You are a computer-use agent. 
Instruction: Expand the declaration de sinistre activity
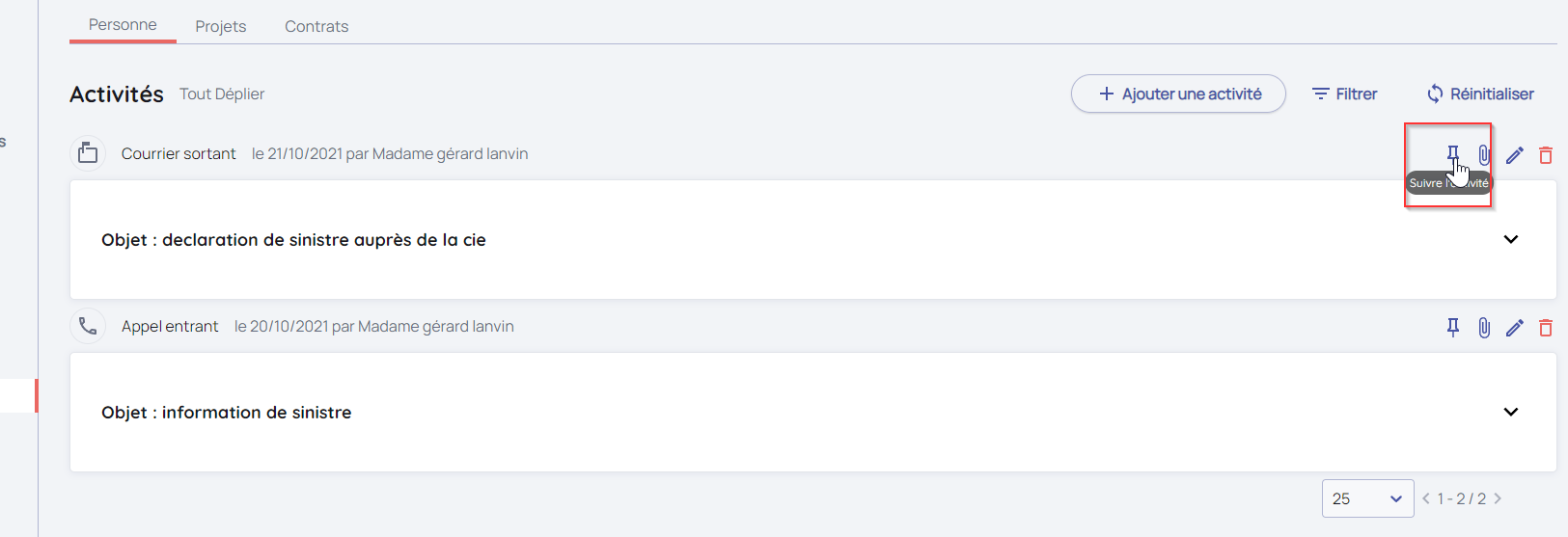pyautogui.click(x=1511, y=239)
